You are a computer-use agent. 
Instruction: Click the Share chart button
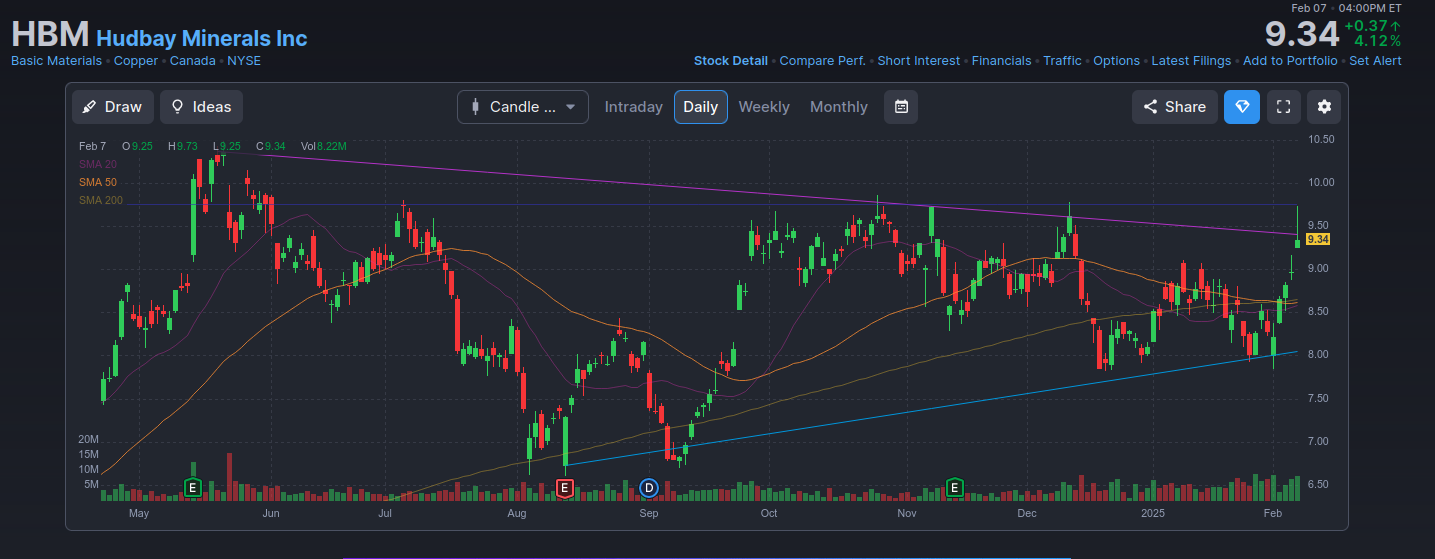(x=1174, y=107)
